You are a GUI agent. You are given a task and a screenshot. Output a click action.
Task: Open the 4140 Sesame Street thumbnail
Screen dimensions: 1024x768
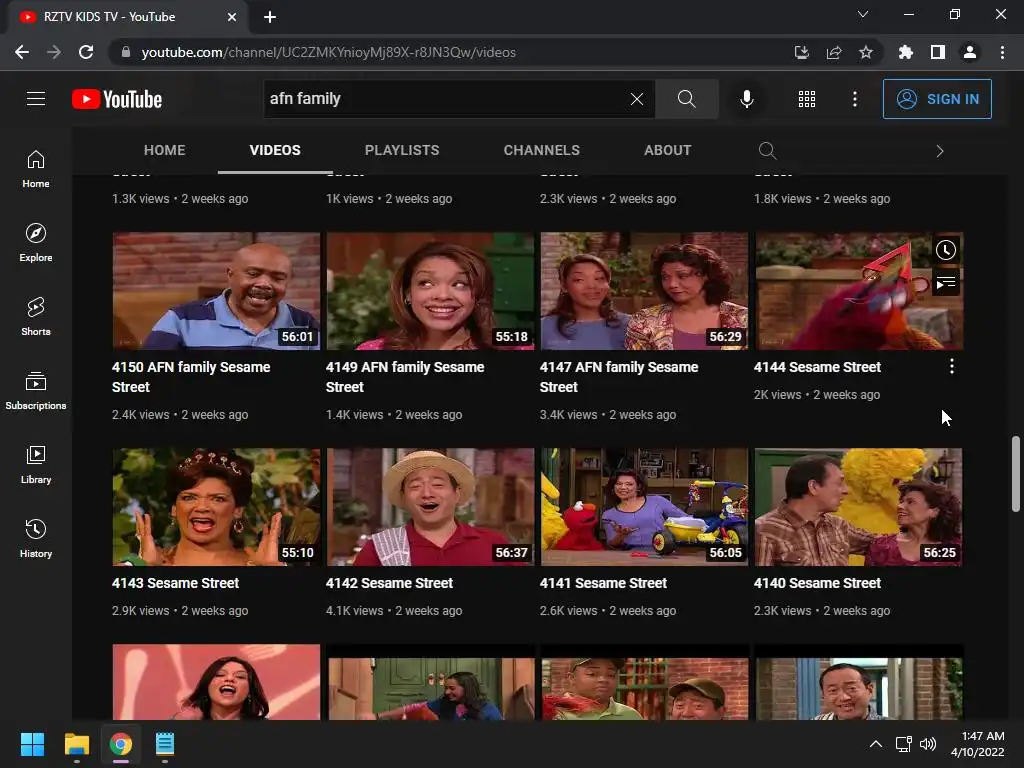858,507
